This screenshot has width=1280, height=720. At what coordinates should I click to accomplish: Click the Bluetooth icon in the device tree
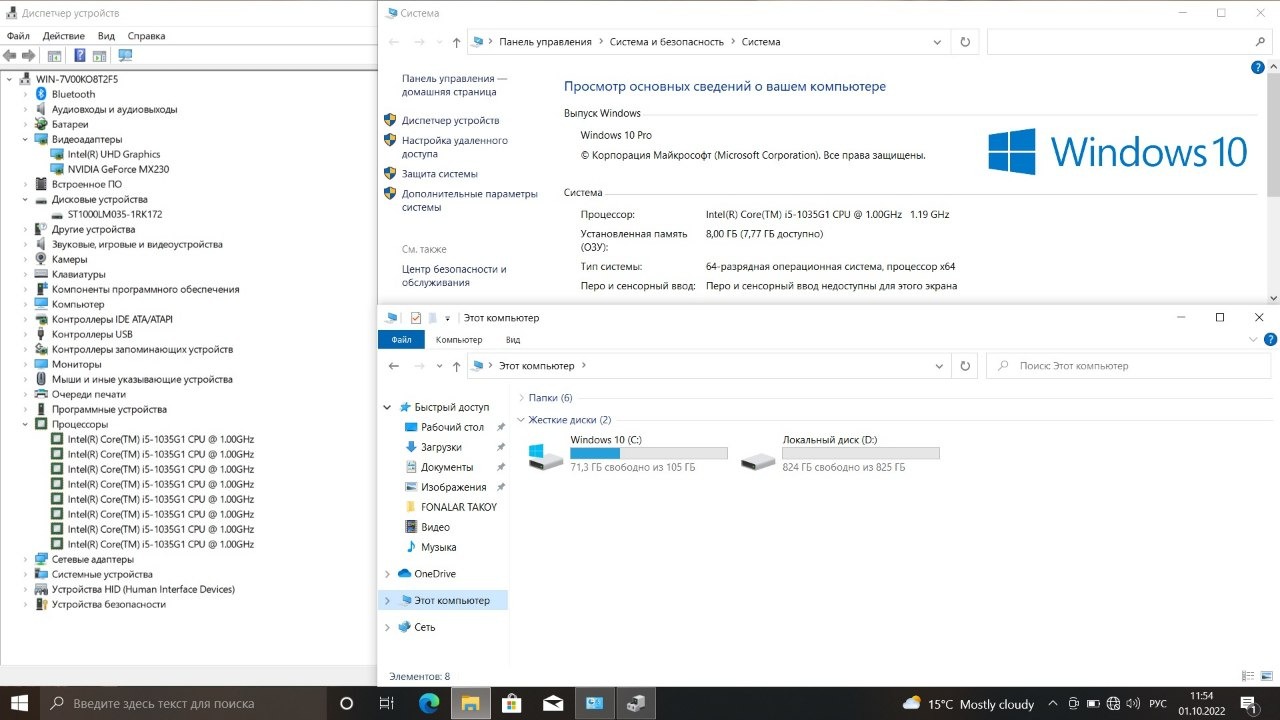coord(41,94)
